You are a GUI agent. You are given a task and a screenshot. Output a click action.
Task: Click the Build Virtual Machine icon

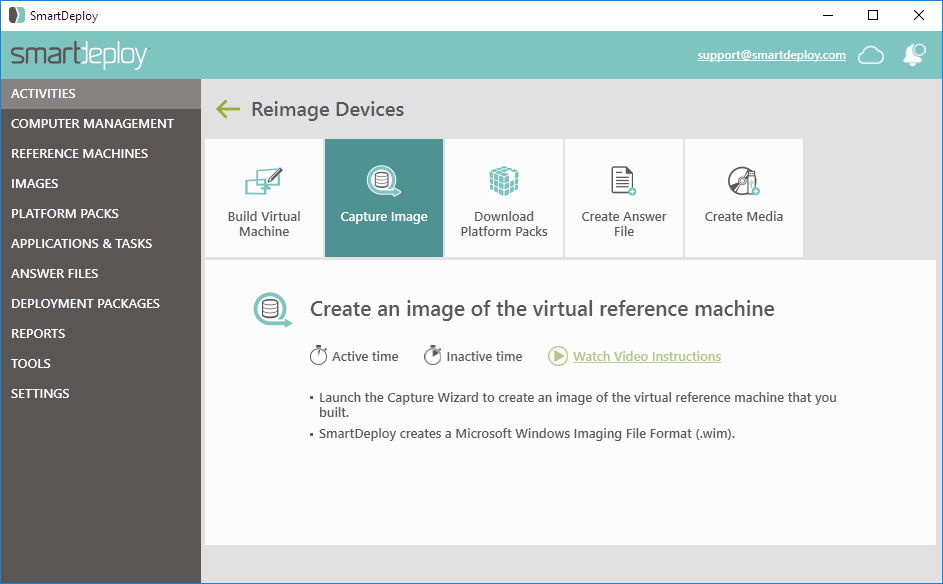coord(263,181)
